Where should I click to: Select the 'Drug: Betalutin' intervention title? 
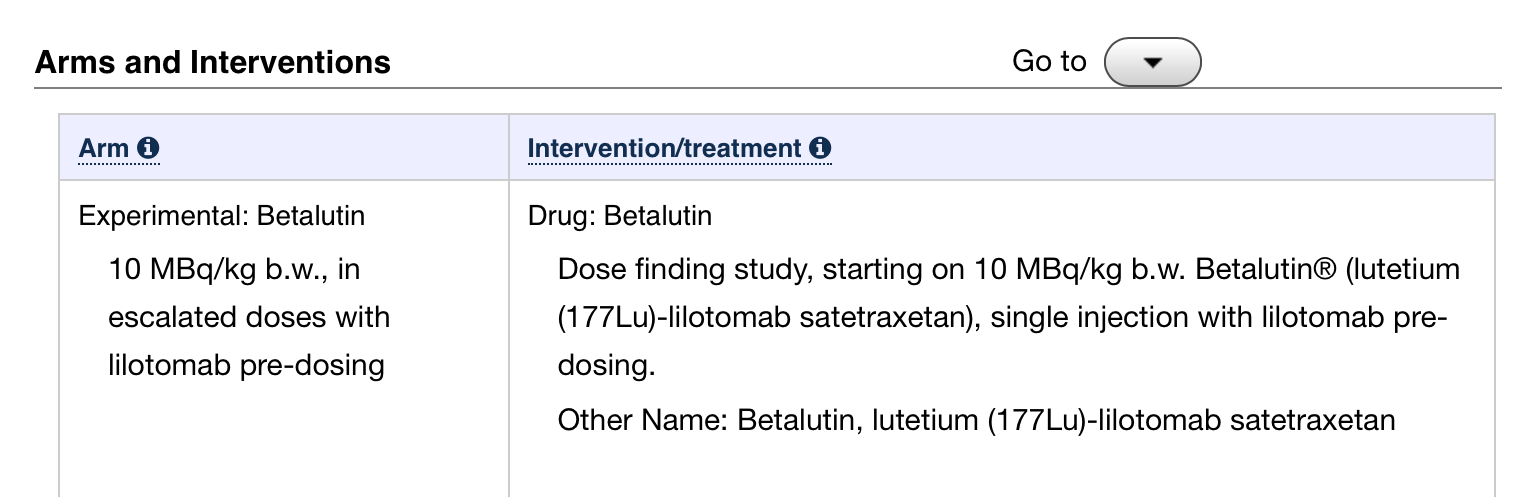click(620, 216)
